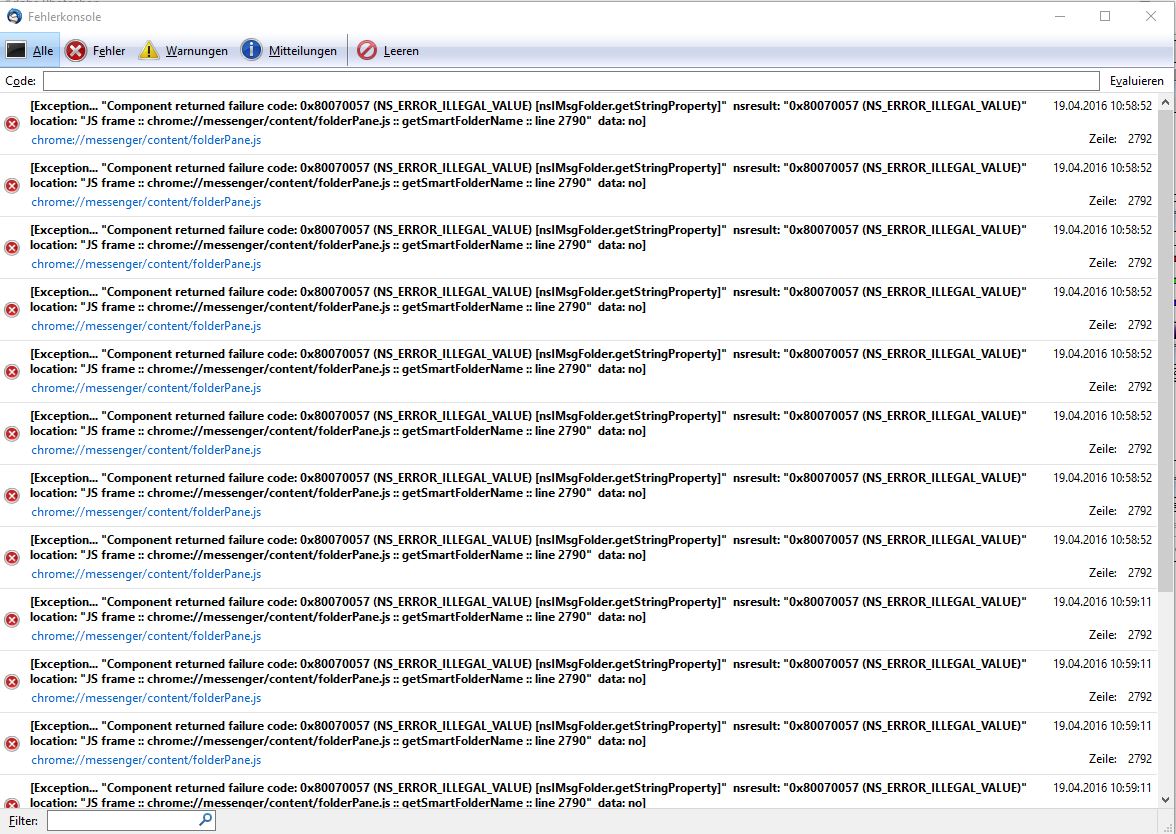
Task: Clear the console with Leeren
Action: pyautogui.click(x=388, y=50)
